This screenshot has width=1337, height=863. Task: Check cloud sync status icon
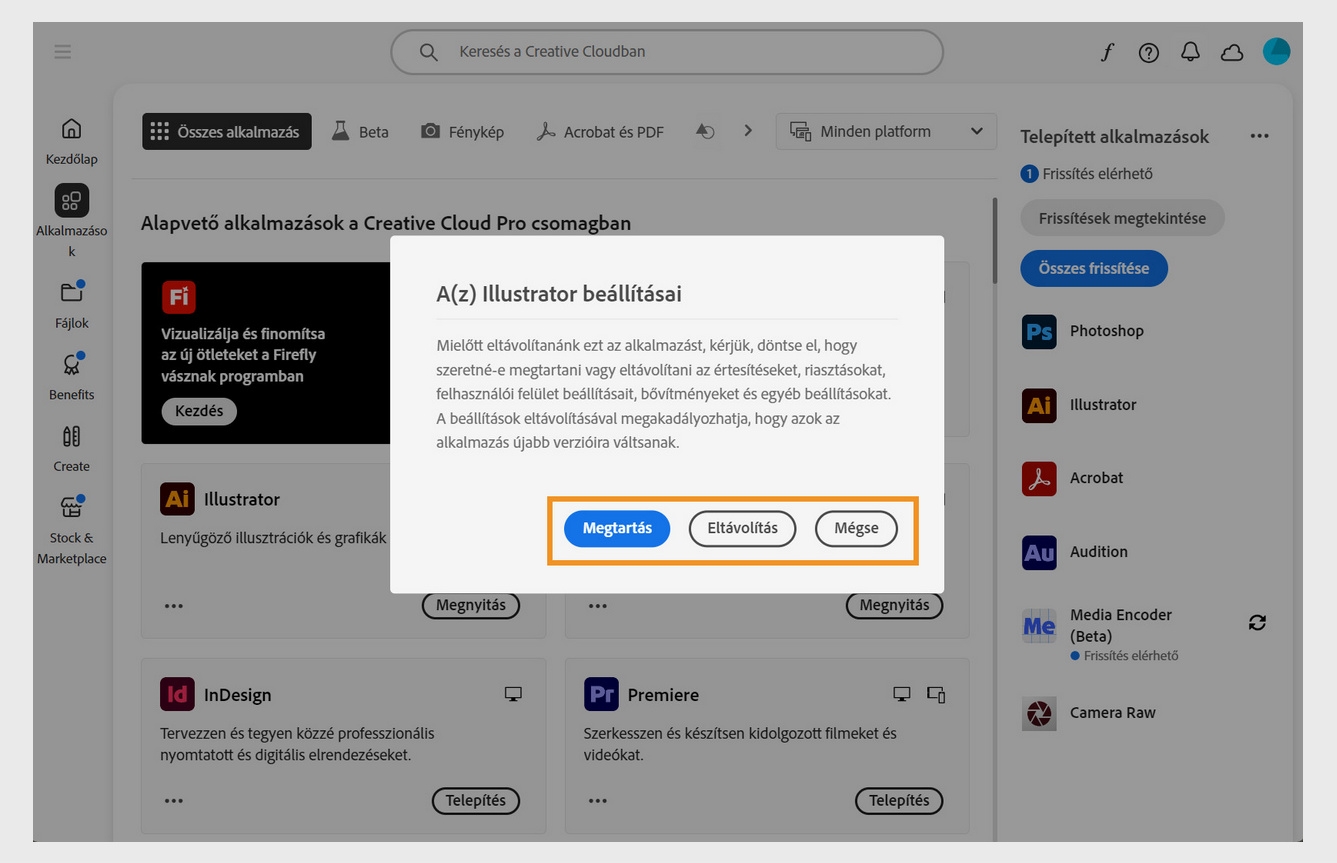point(1232,52)
